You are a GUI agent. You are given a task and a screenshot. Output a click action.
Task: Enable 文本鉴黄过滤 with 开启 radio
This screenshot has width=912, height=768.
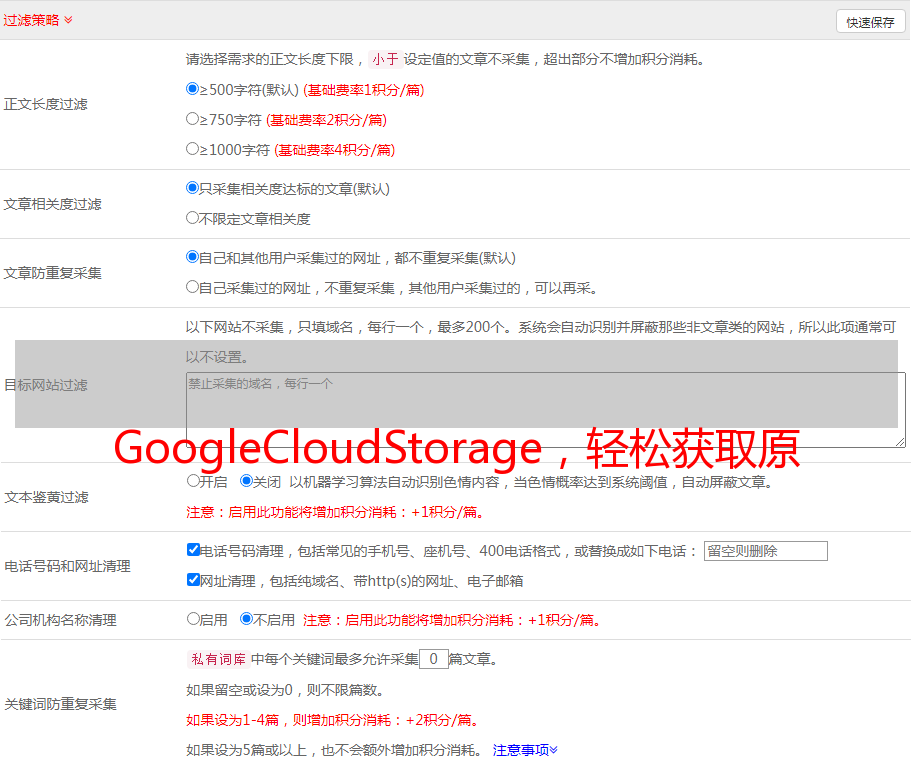(193, 481)
